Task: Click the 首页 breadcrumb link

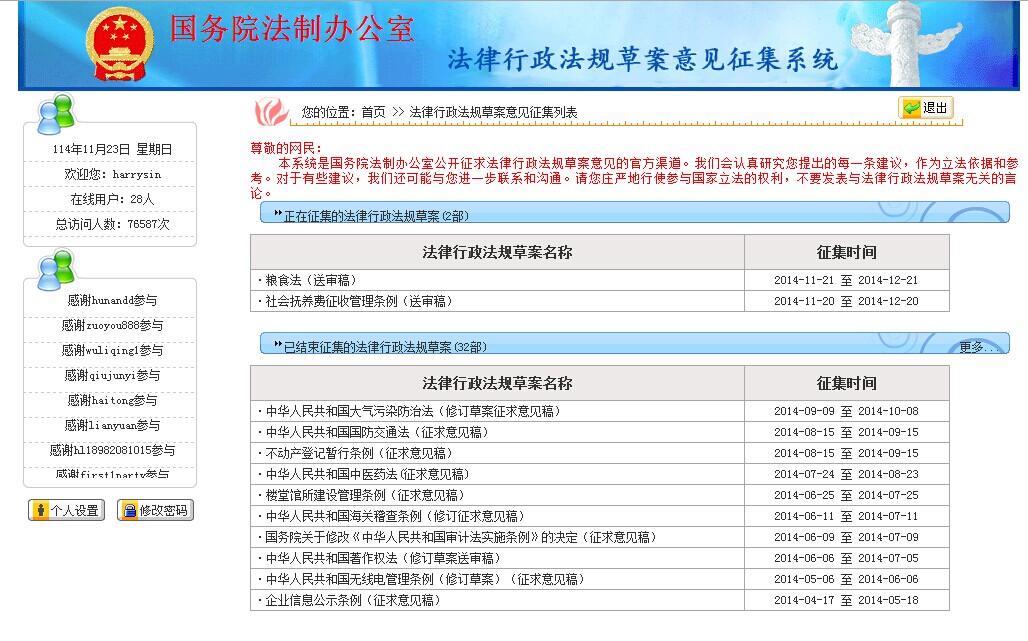Action: 374,112
